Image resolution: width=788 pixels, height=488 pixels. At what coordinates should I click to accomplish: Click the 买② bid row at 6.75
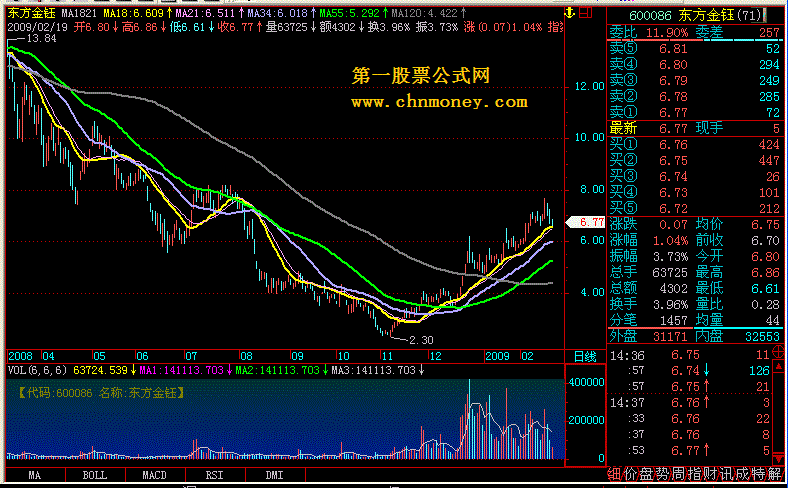tap(695, 160)
